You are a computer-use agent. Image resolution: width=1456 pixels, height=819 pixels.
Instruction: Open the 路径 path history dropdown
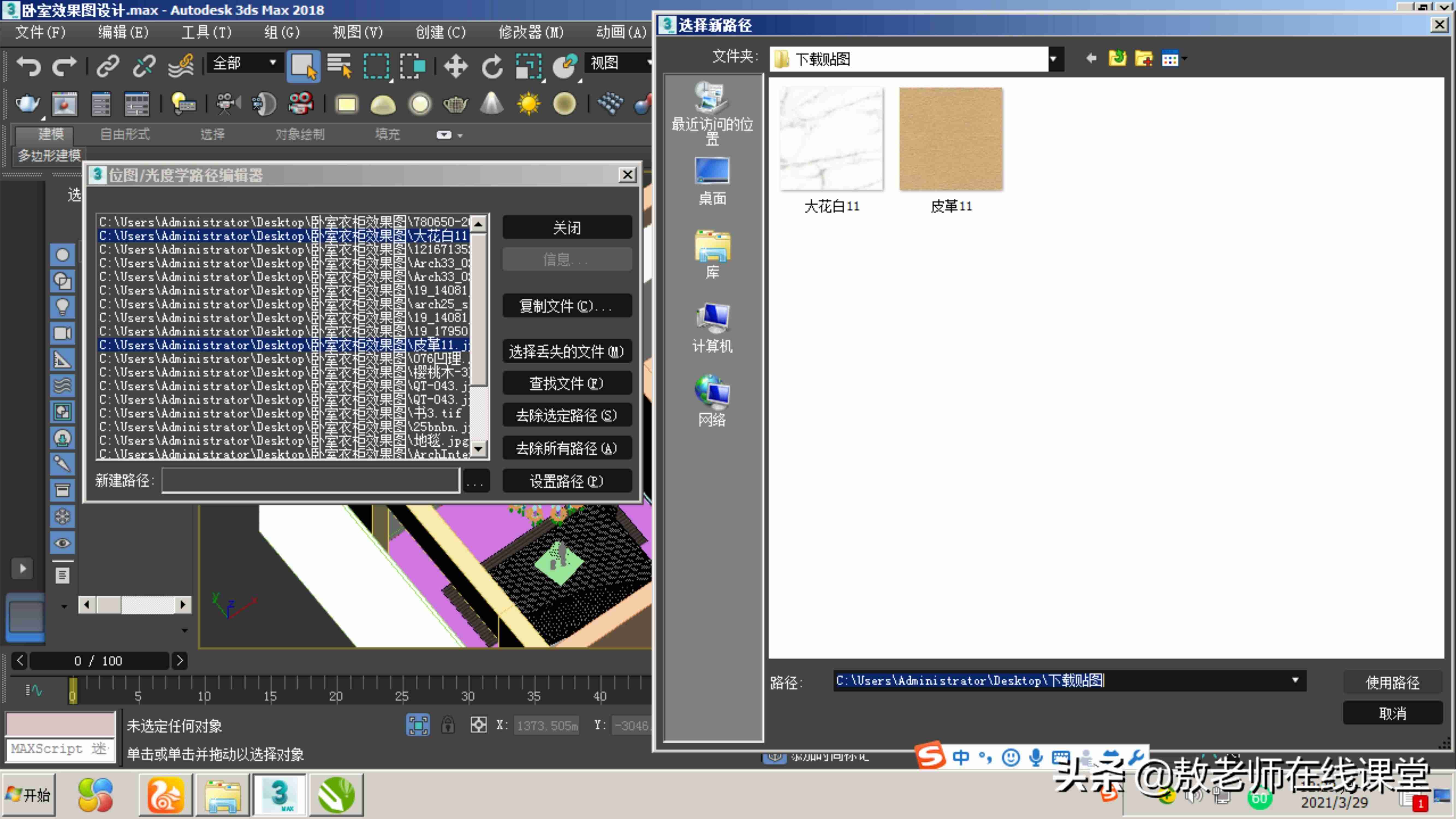(x=1295, y=680)
